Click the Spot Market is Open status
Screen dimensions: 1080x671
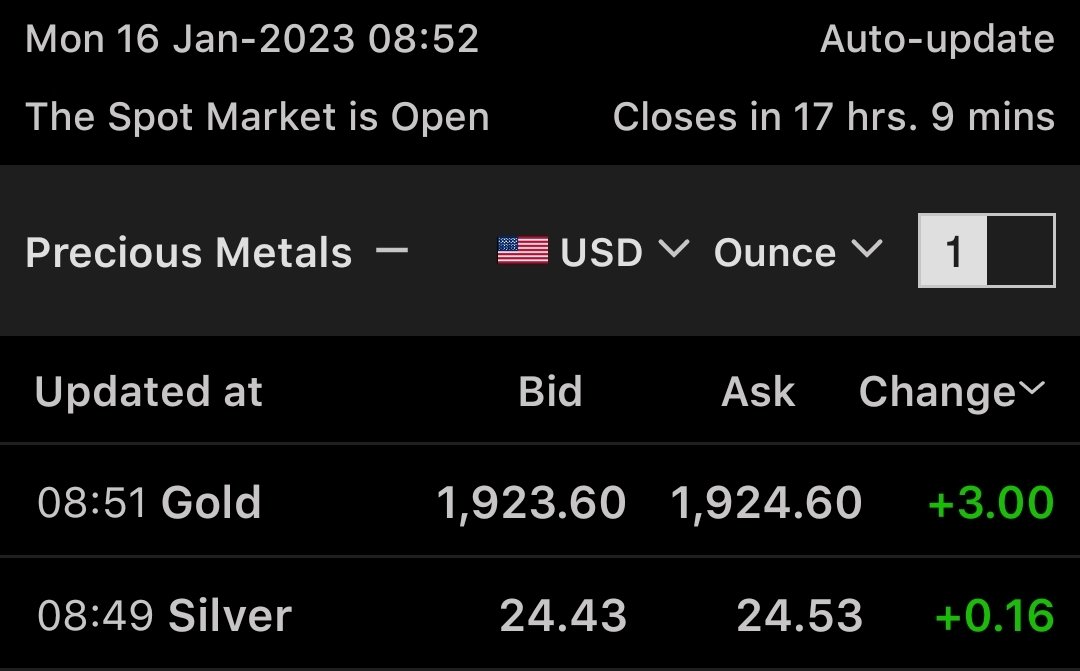click(x=258, y=116)
